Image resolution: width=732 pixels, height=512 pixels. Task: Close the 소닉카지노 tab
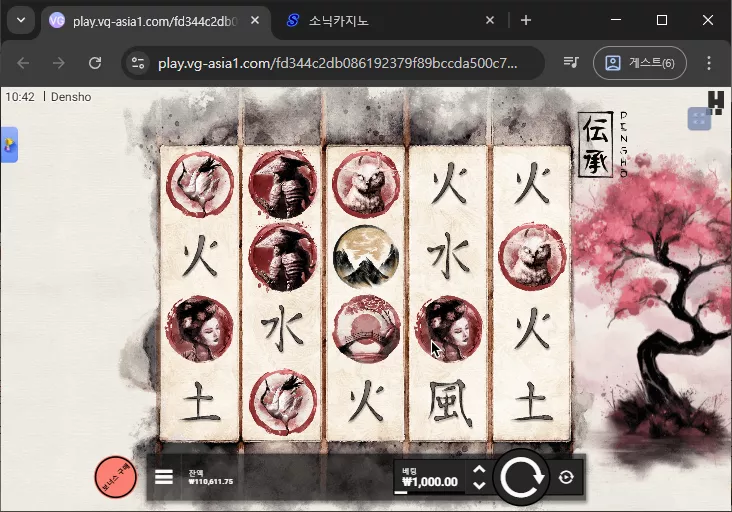pyautogui.click(x=490, y=21)
